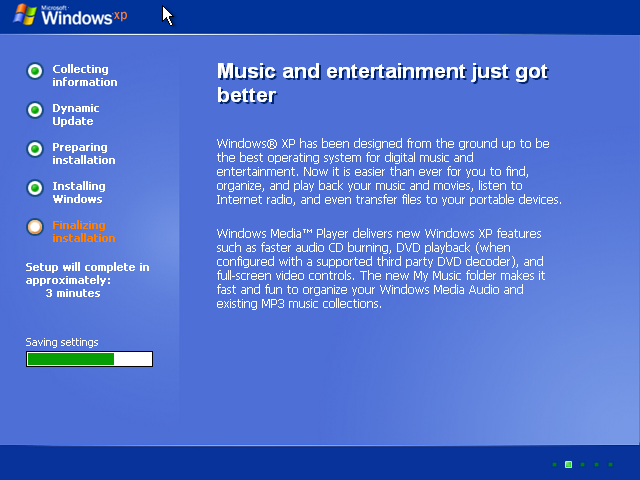Click the orange Finalizing installation step indicator

click(x=35, y=227)
